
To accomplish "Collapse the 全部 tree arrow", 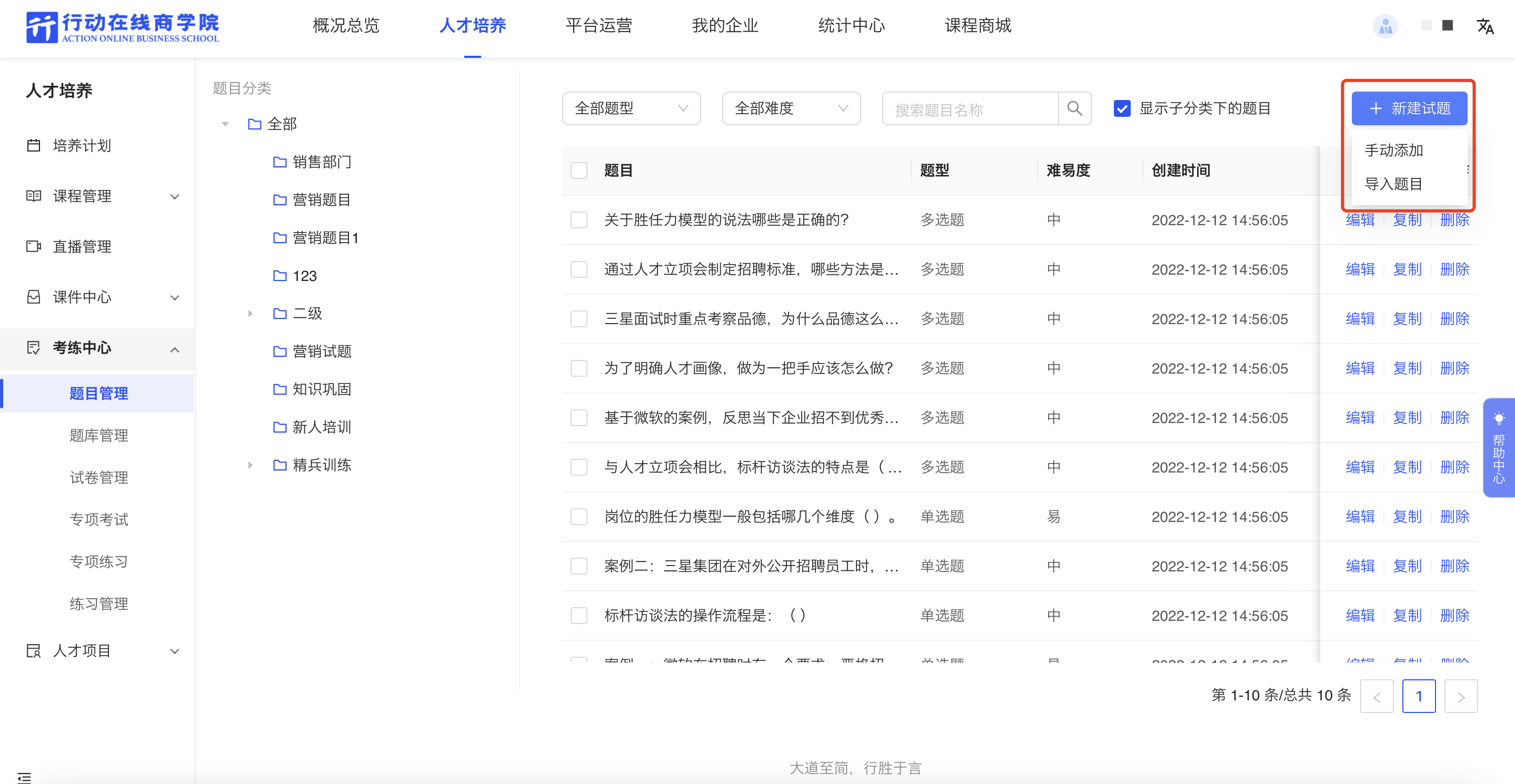I will pos(225,124).
